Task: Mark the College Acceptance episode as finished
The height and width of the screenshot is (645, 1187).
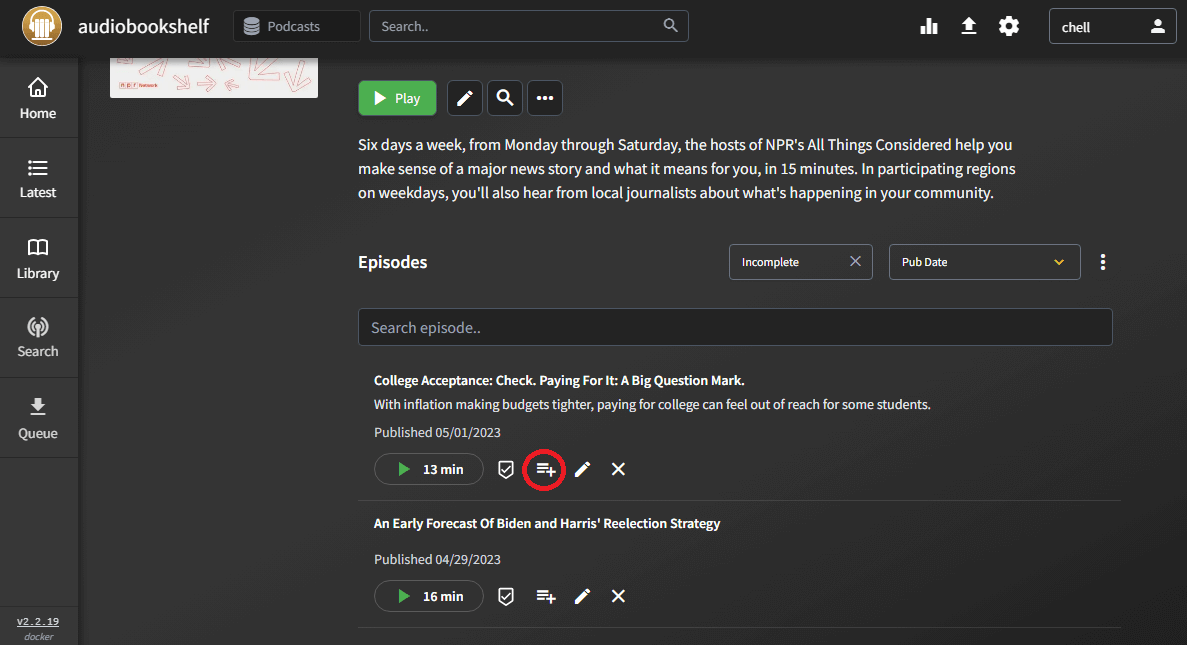Action: pos(505,469)
